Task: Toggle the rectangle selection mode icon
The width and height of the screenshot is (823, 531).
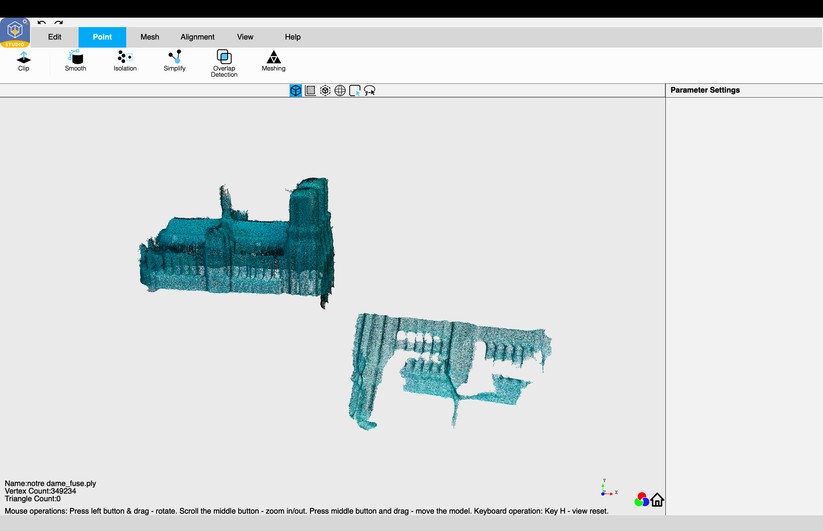Action: [310, 91]
